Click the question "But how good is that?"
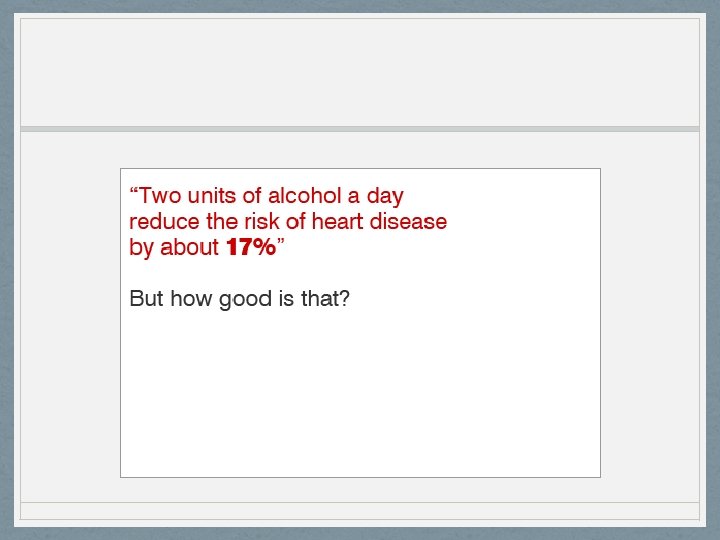This screenshot has height=540, width=720. point(240,298)
